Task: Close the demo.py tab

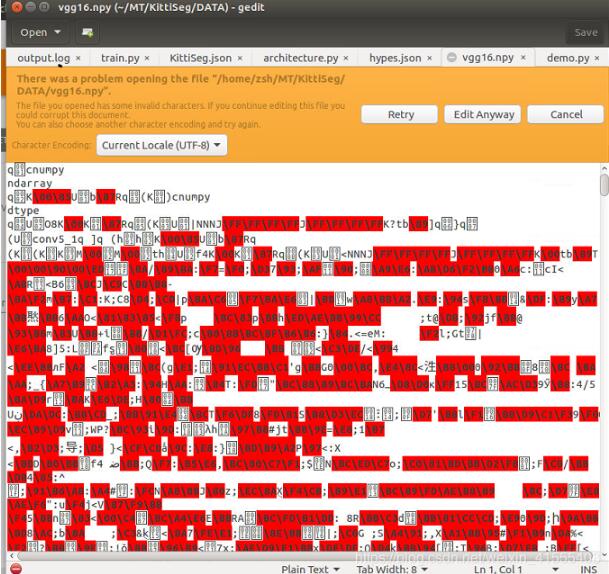Action: point(597,58)
